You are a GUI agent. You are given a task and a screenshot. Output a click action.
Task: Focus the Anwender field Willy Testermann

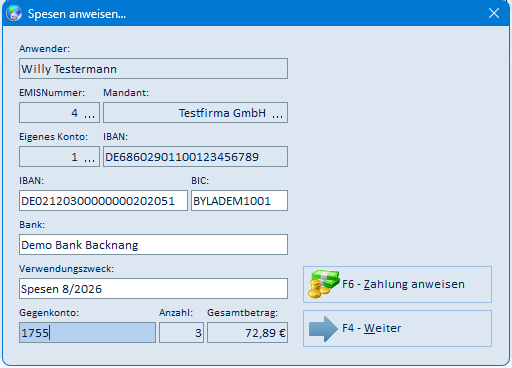pyautogui.click(x=153, y=69)
